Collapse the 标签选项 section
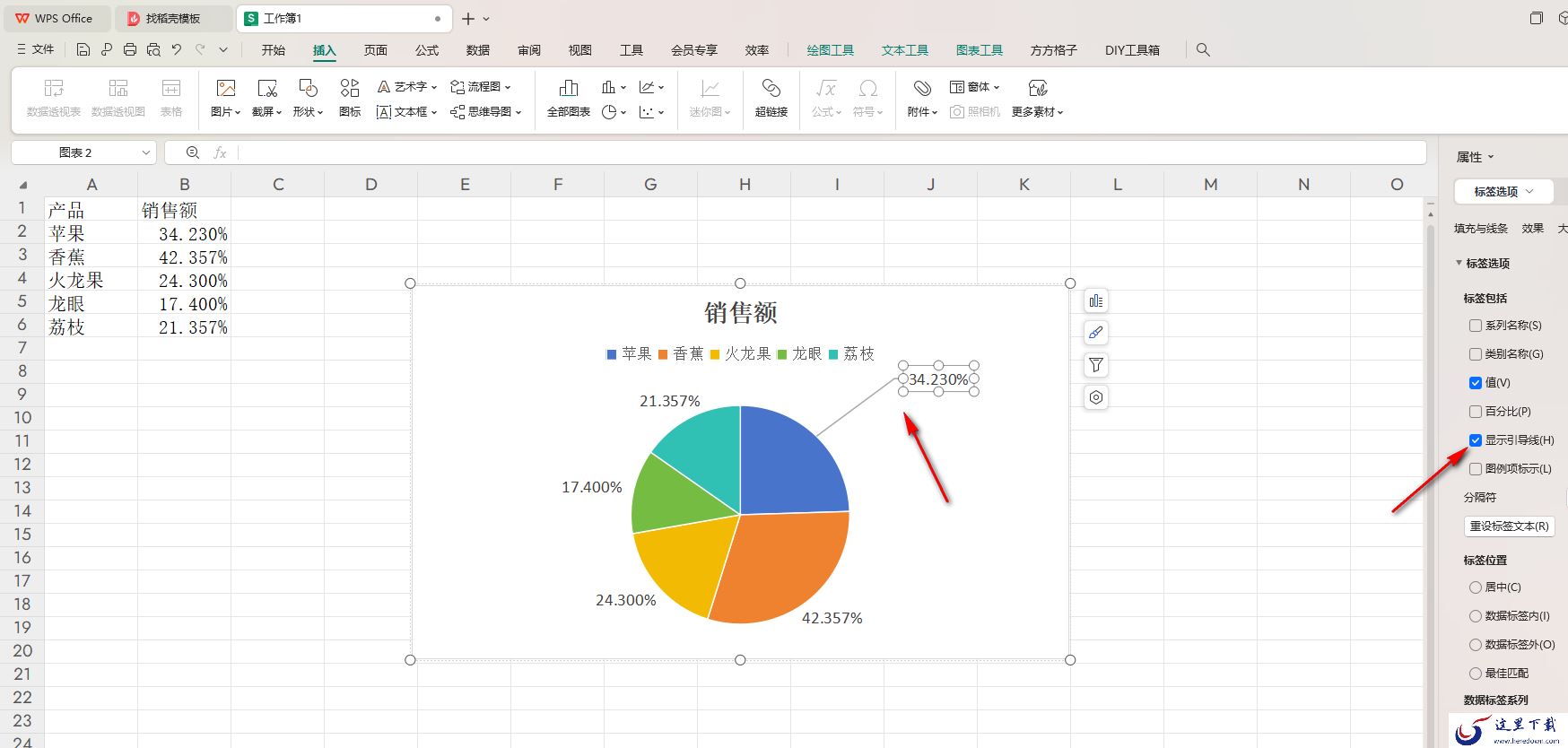Screen dimensions: 1568x748 point(1459,263)
